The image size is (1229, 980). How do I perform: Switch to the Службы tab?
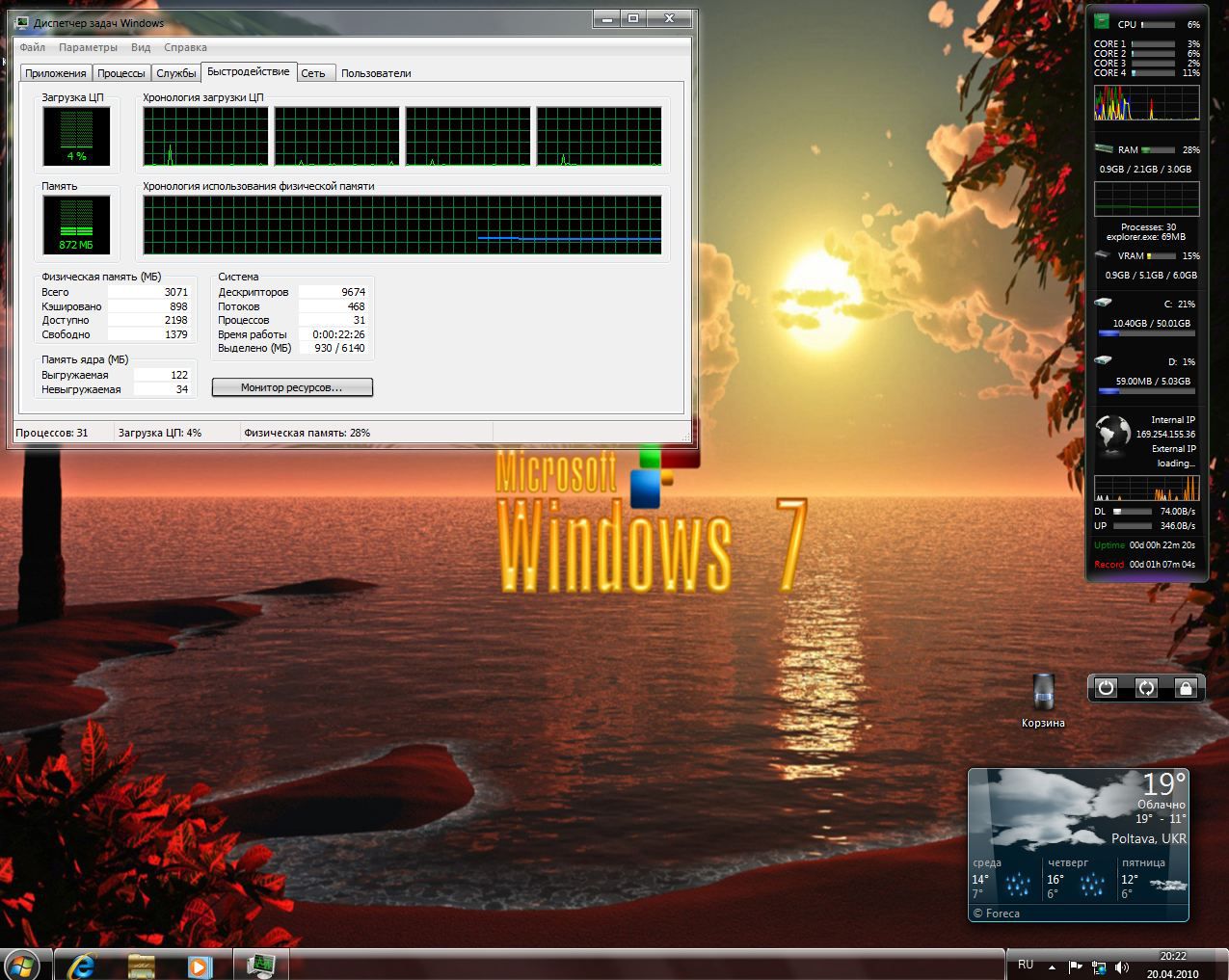pos(176,73)
